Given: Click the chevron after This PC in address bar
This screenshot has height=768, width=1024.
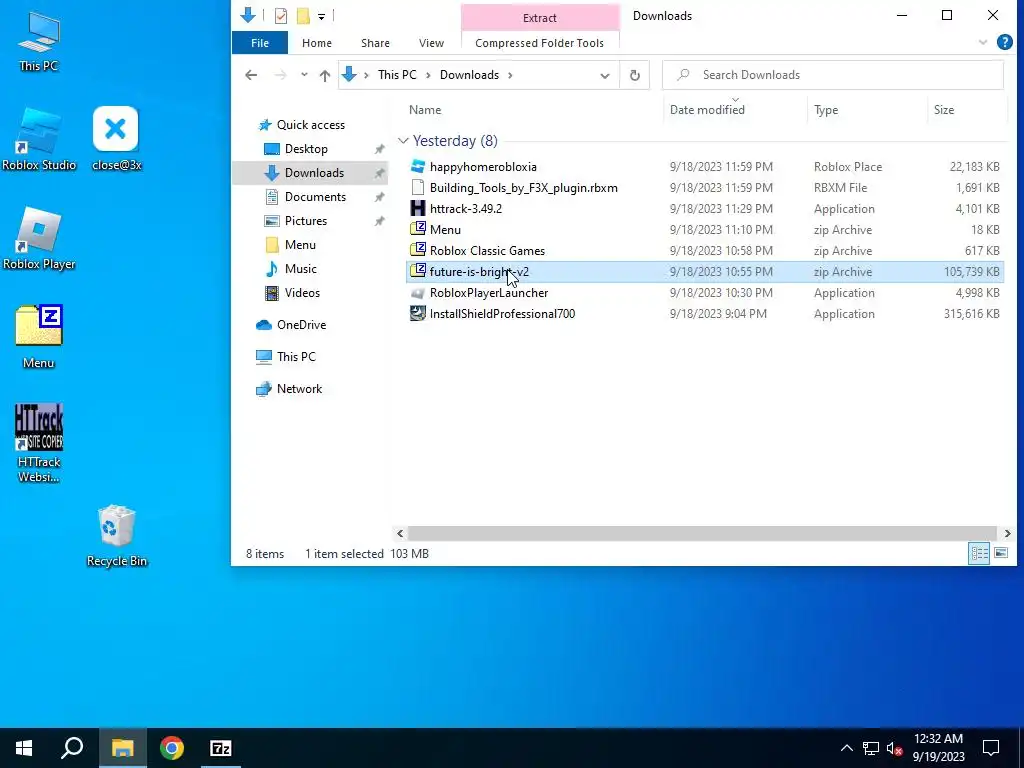Looking at the screenshot, I should 428,75.
